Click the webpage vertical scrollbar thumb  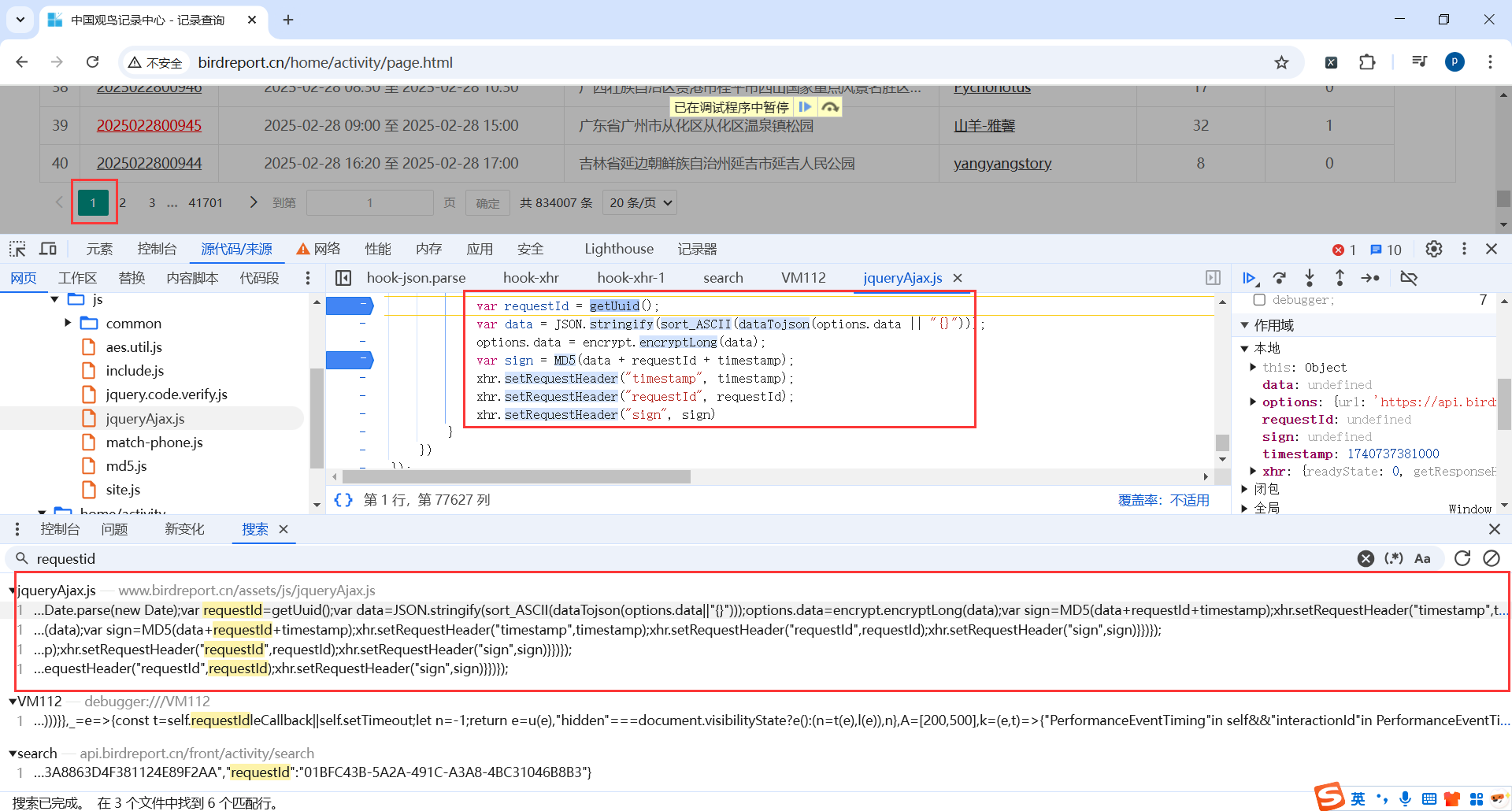1503,198
